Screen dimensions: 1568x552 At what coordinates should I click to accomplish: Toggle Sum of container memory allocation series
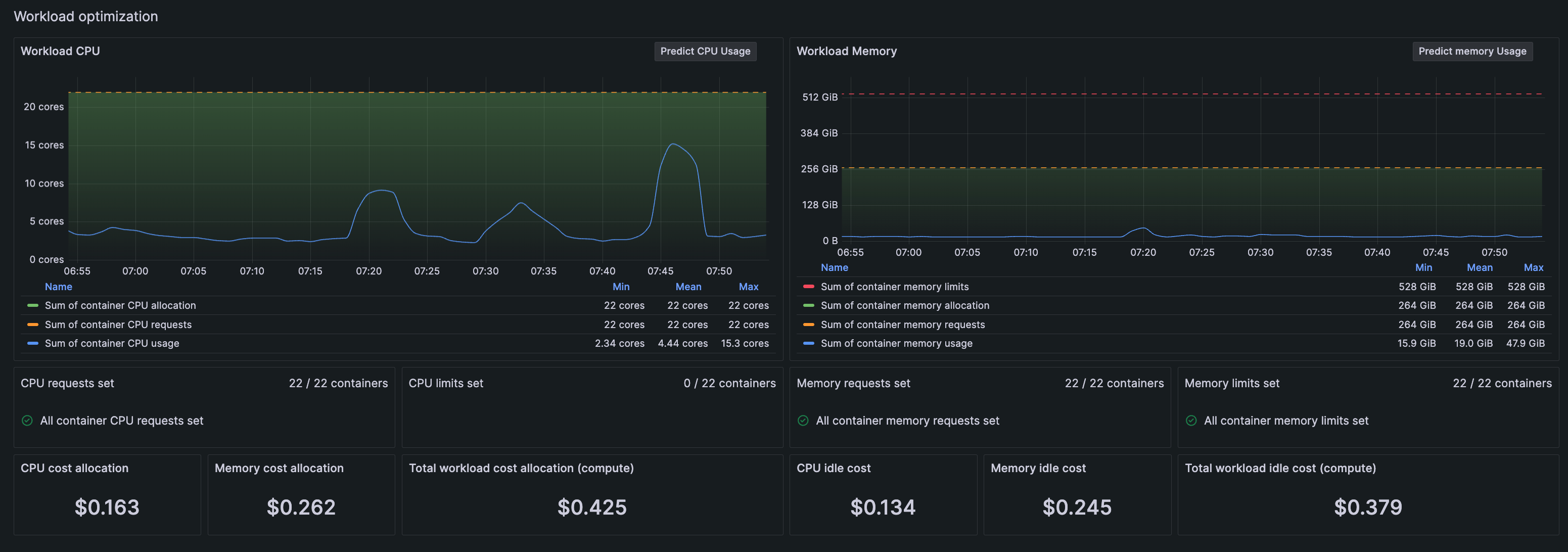904,305
